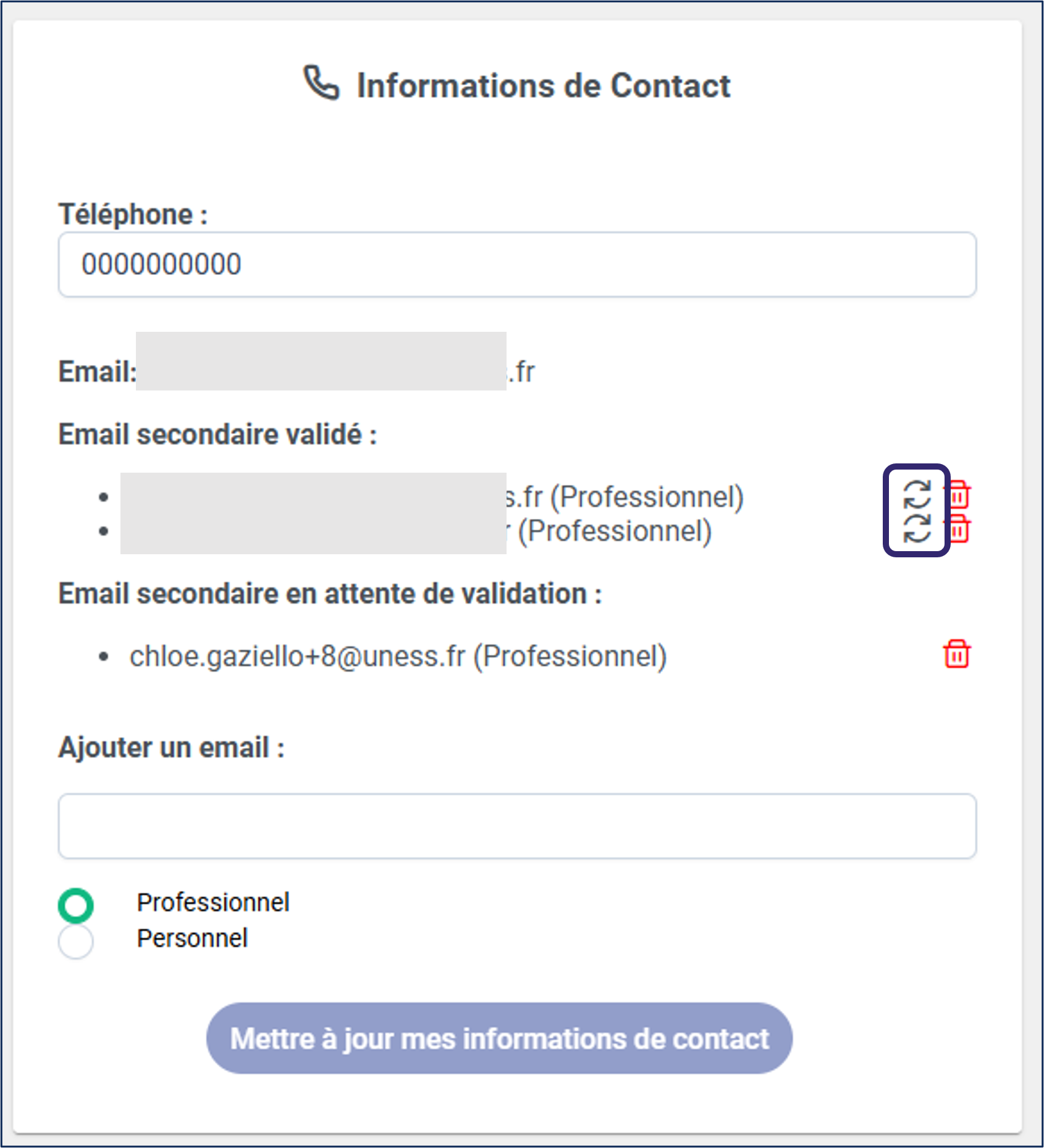This screenshot has width=1044, height=1148.
Task: Click the Personnel radio label text
Action: coord(192,939)
